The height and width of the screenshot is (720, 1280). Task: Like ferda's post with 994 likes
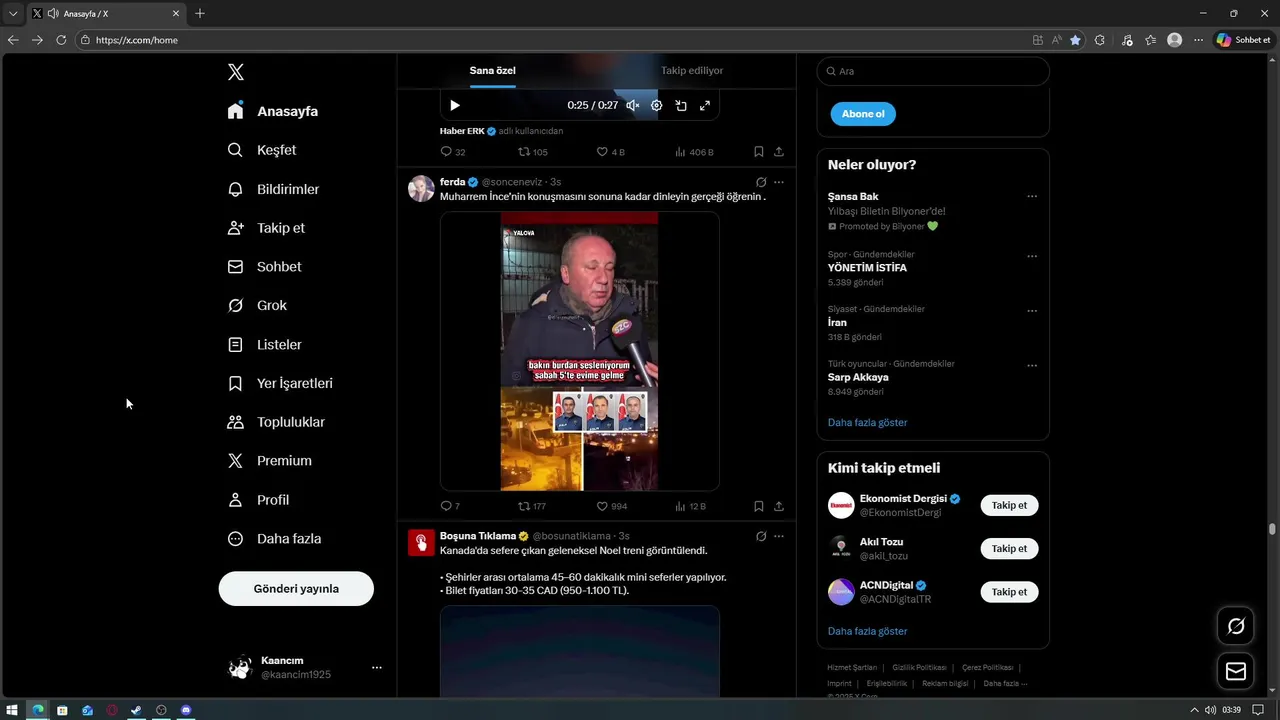tap(612, 507)
